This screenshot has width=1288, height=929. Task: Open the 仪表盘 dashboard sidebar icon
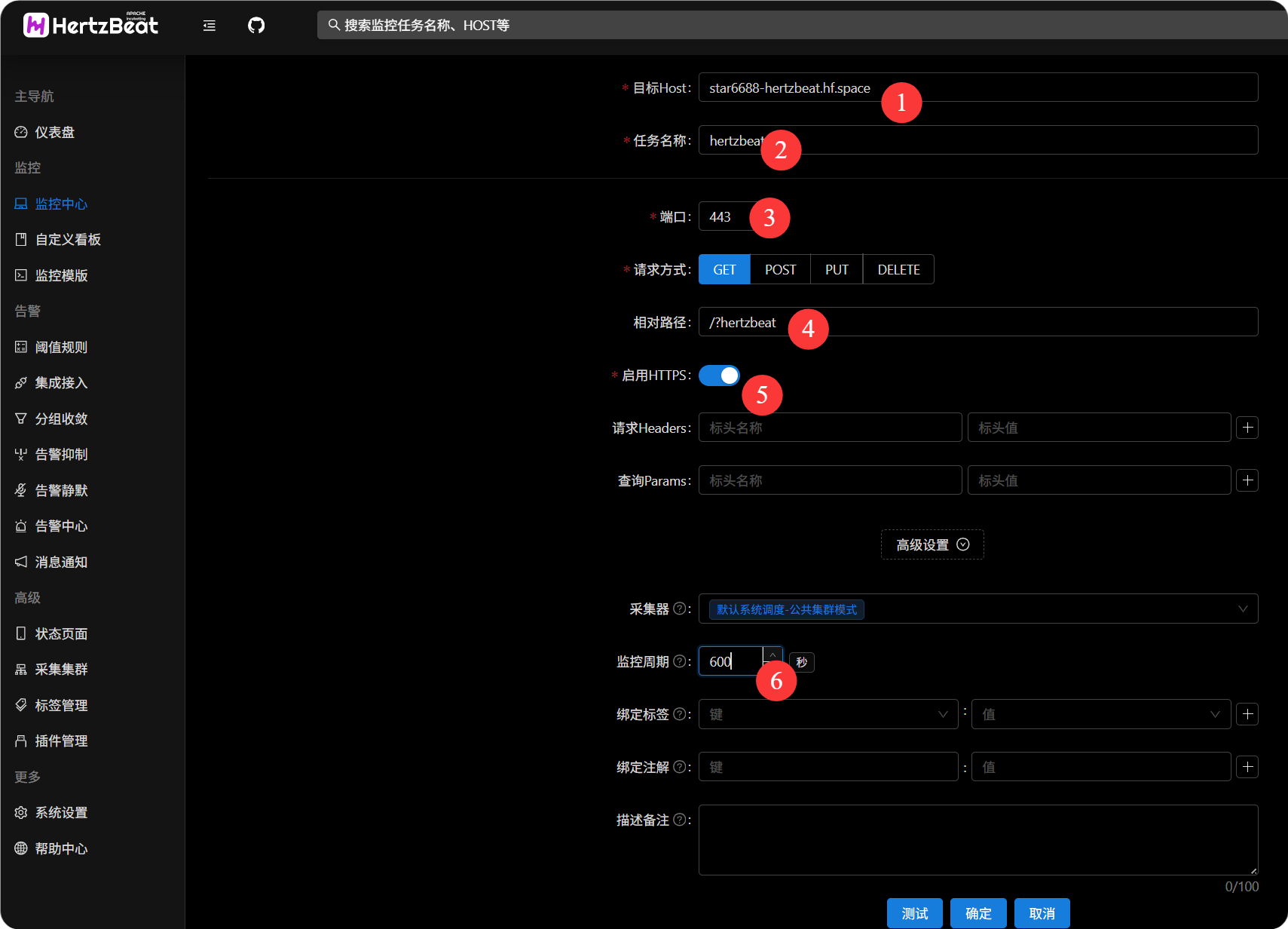click(x=20, y=132)
